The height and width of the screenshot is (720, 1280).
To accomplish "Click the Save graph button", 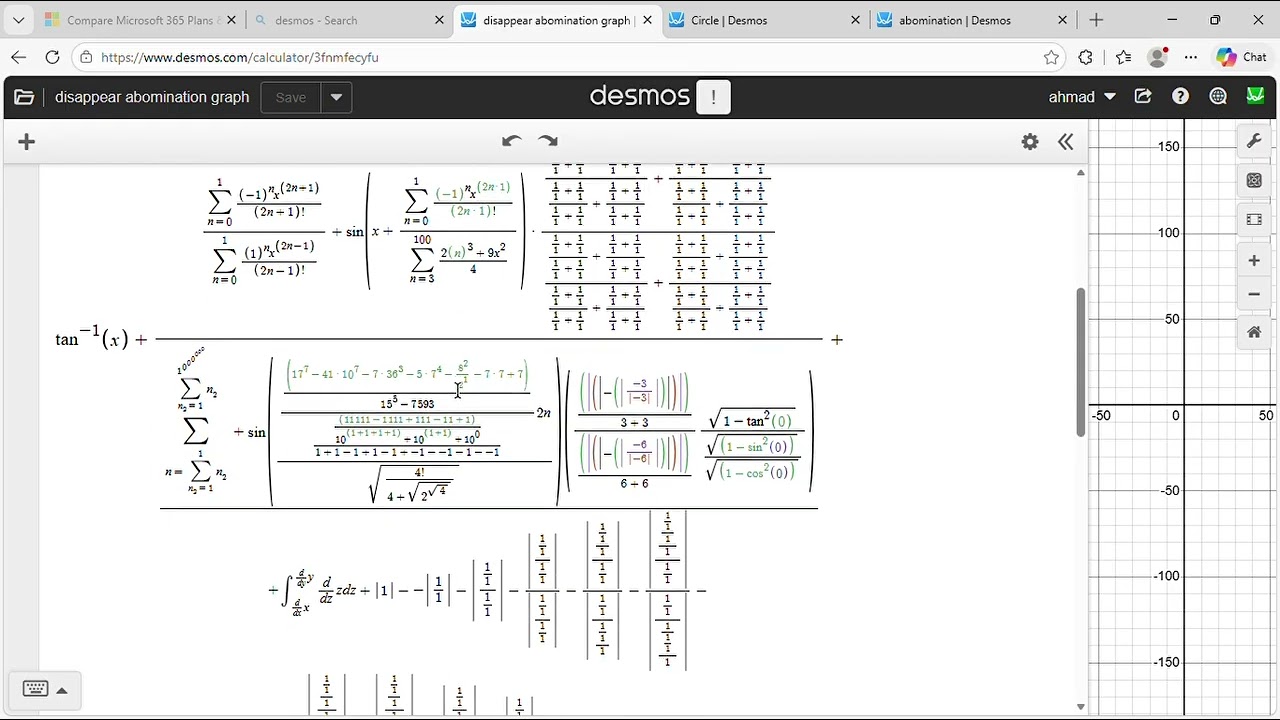I will [291, 97].
